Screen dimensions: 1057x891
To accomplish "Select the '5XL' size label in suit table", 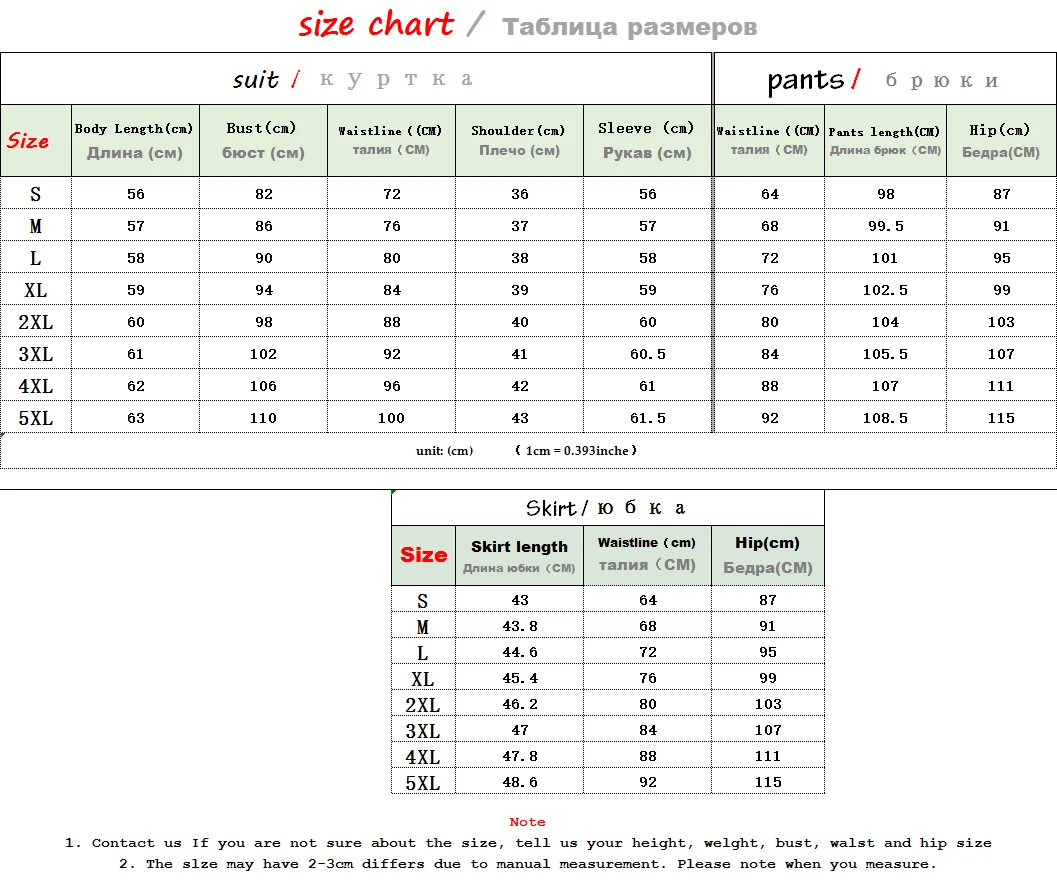I will [x=36, y=419].
